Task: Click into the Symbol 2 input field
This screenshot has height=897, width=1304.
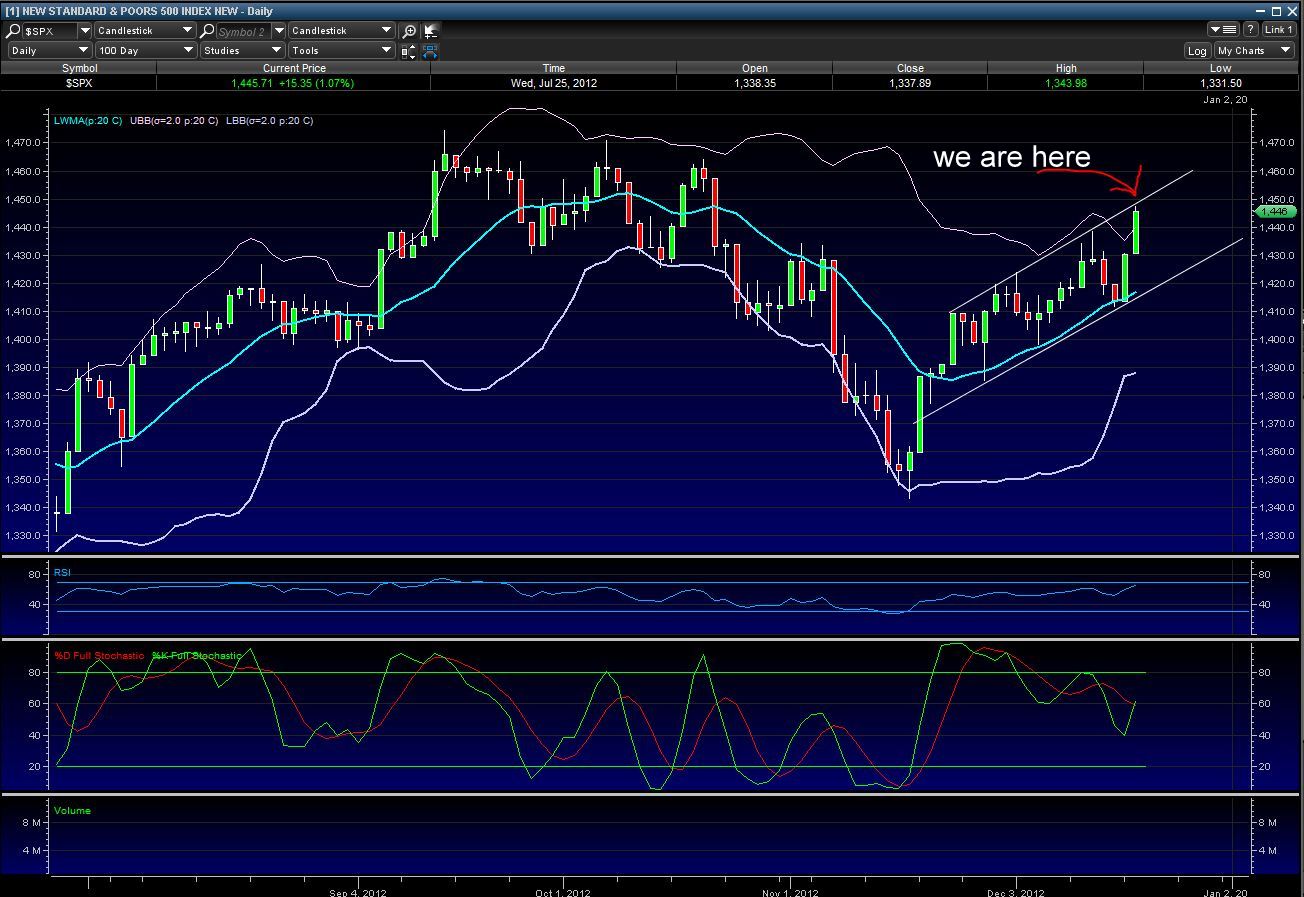Action: [242, 31]
